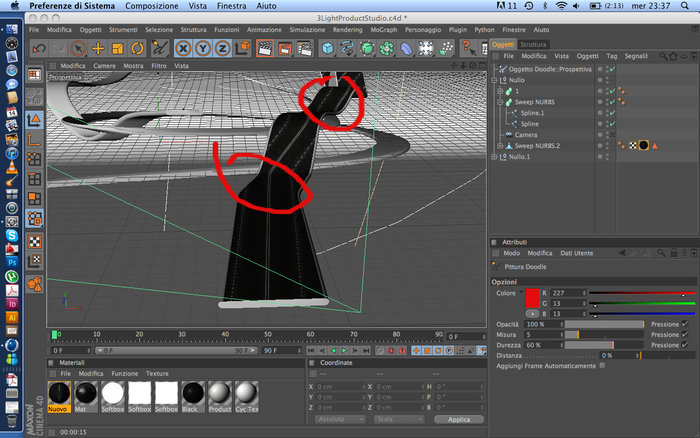The height and width of the screenshot is (438, 700).
Task: Select the Rotate tool icon
Action: pos(137,48)
